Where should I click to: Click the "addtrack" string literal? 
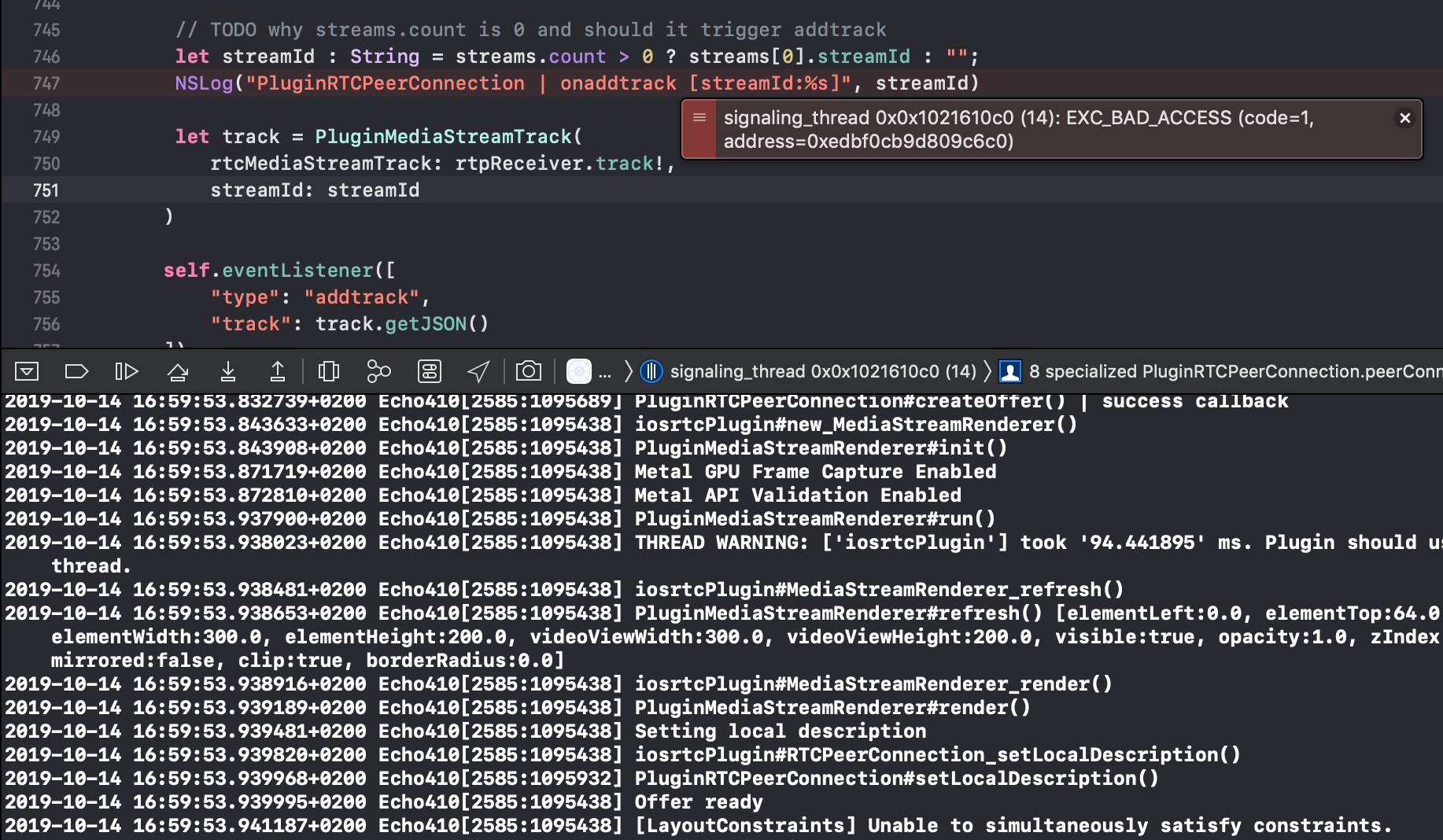(x=362, y=297)
